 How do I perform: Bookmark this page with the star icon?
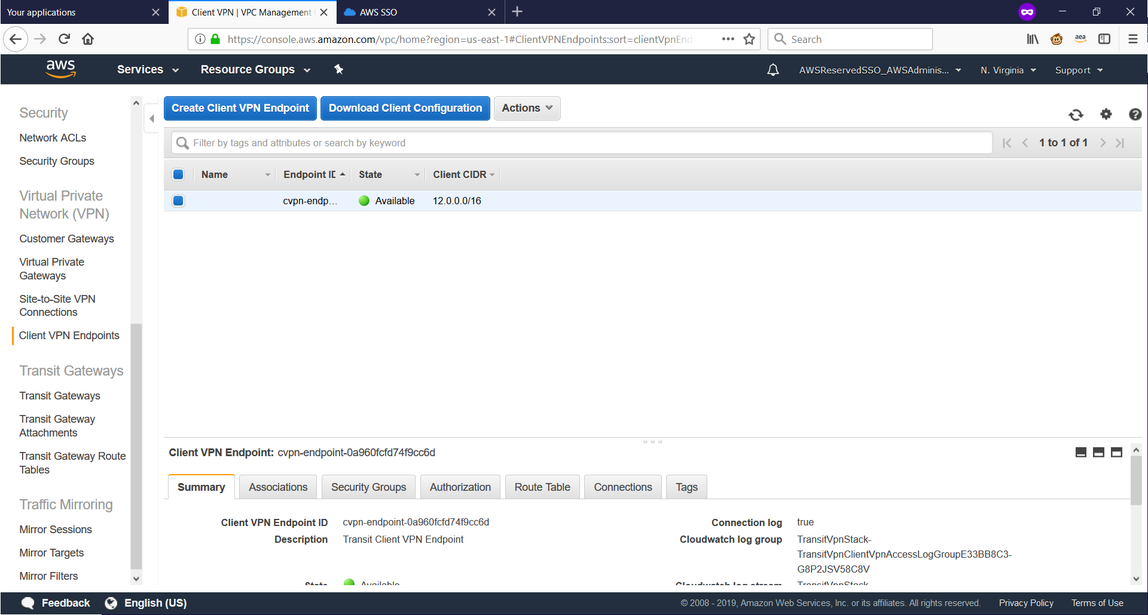[749, 40]
